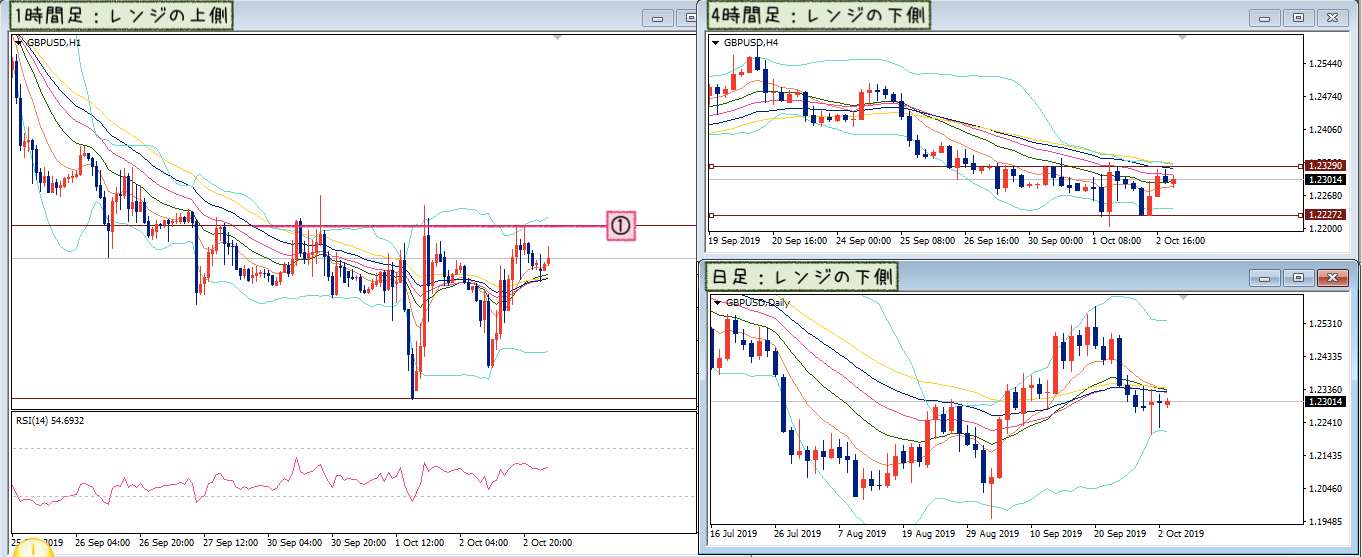Click 1.22410 on Daily price scale
The image size is (1362, 557).
[1326, 422]
